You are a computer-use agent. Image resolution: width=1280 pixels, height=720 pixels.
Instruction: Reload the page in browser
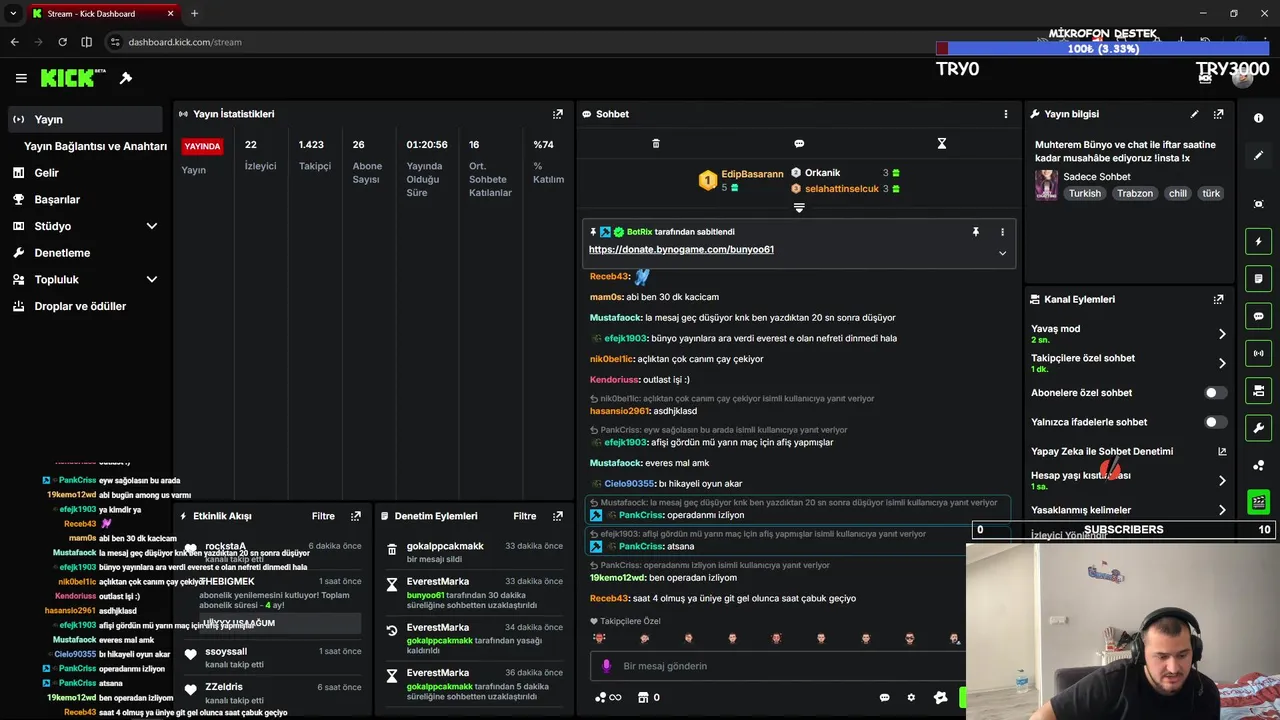click(x=62, y=42)
